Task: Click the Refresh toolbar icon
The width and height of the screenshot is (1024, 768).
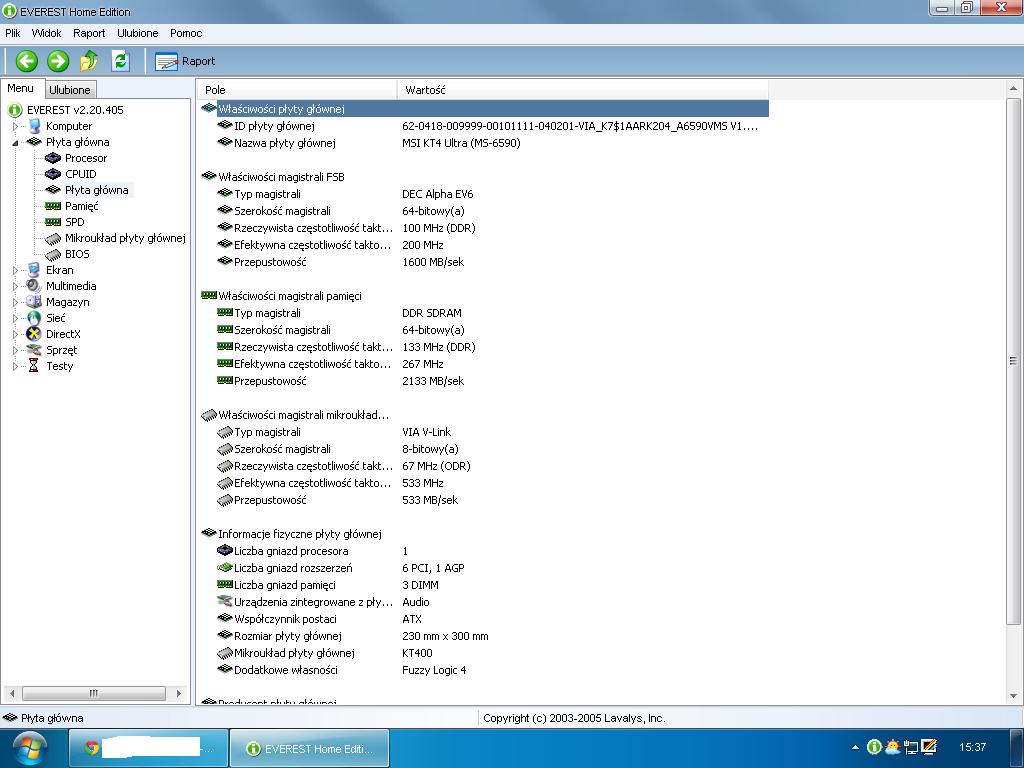Action: click(120, 61)
